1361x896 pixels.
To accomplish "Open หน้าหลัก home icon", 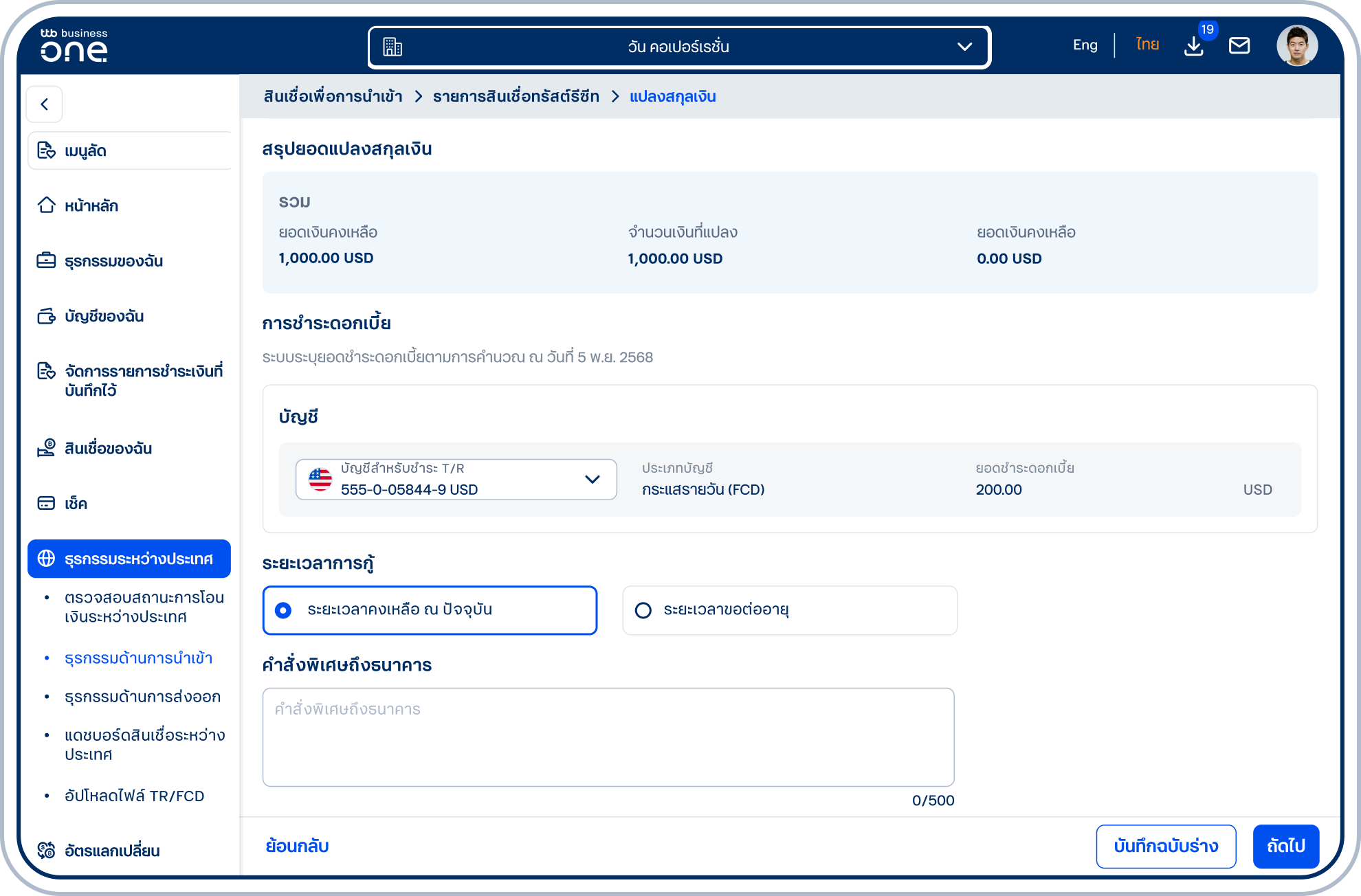I will tap(46, 205).
